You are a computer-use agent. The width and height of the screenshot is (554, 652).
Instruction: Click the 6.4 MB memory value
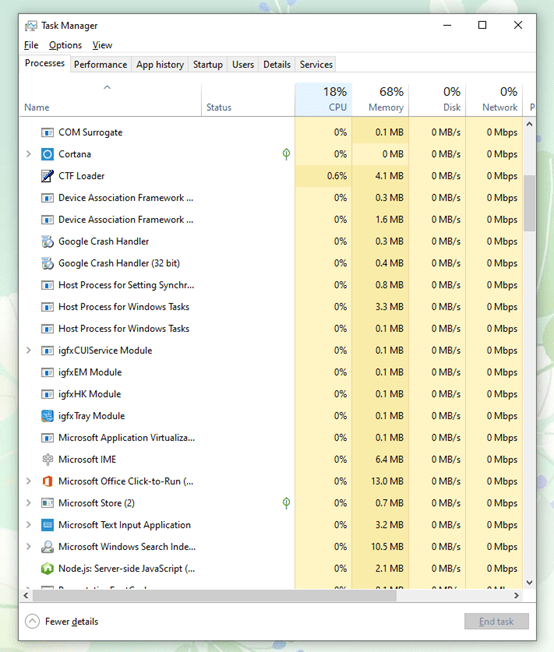coord(389,459)
